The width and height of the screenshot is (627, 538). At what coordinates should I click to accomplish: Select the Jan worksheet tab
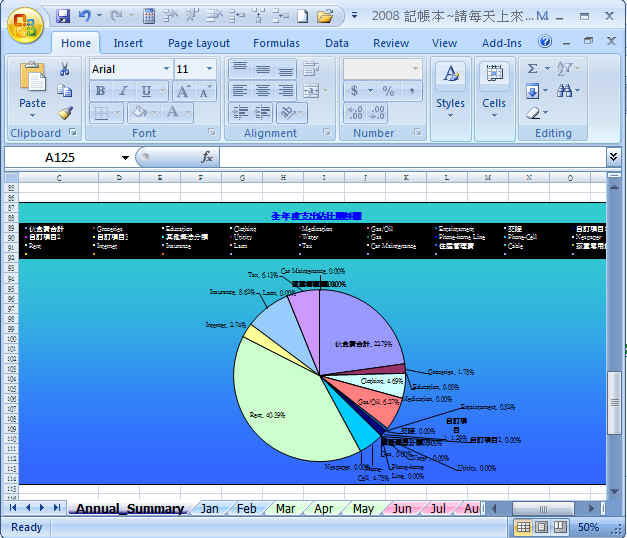(x=210, y=508)
